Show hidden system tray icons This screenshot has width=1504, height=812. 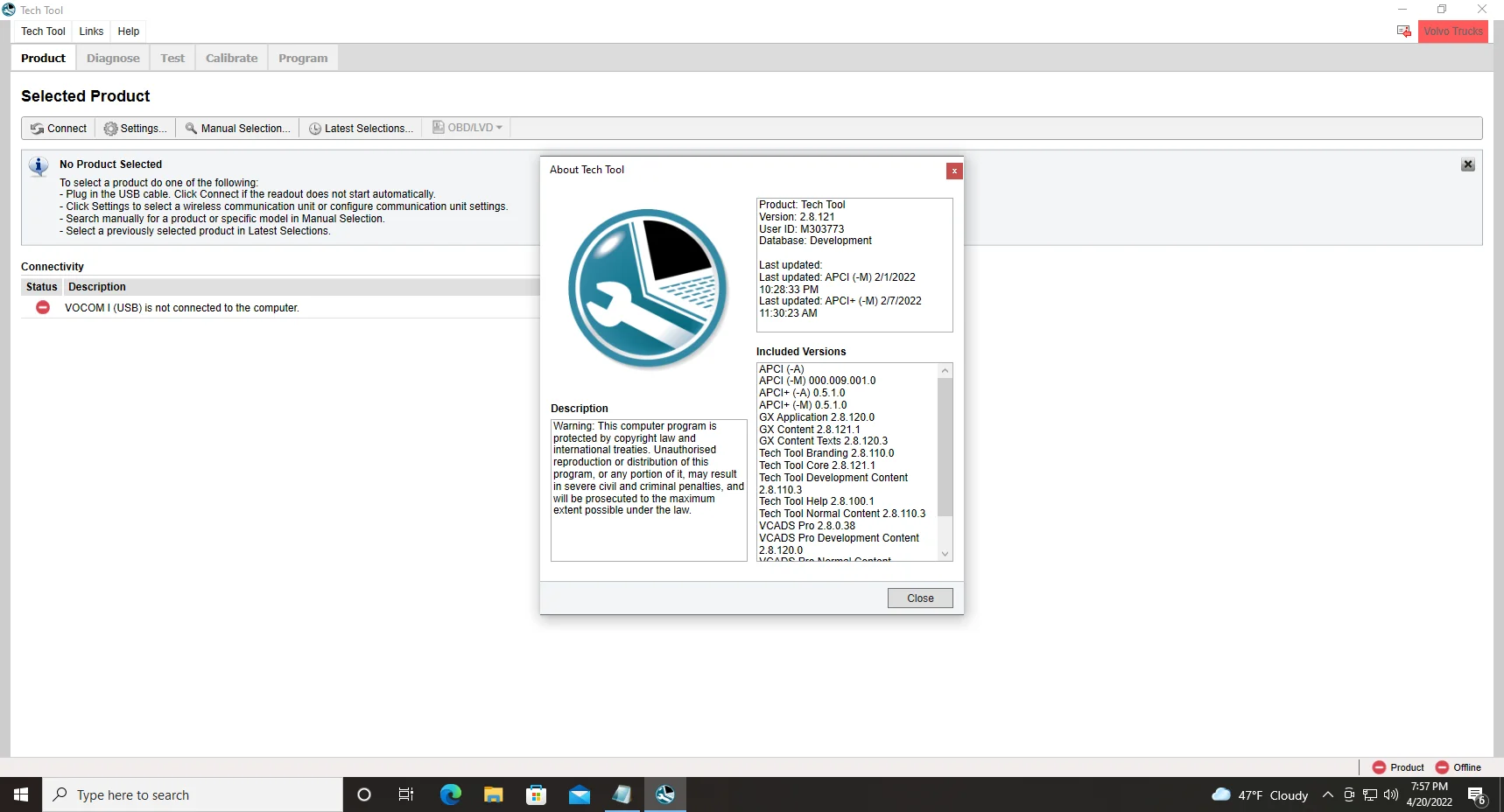1327,794
